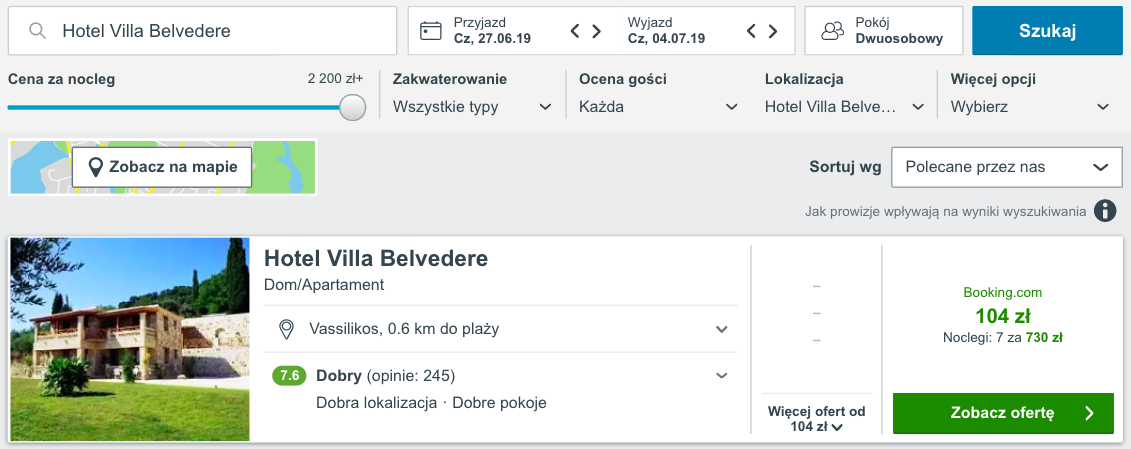Viewport: 1131px width, 449px height.
Task: Go to previous departure date arrow
Action: (751, 31)
